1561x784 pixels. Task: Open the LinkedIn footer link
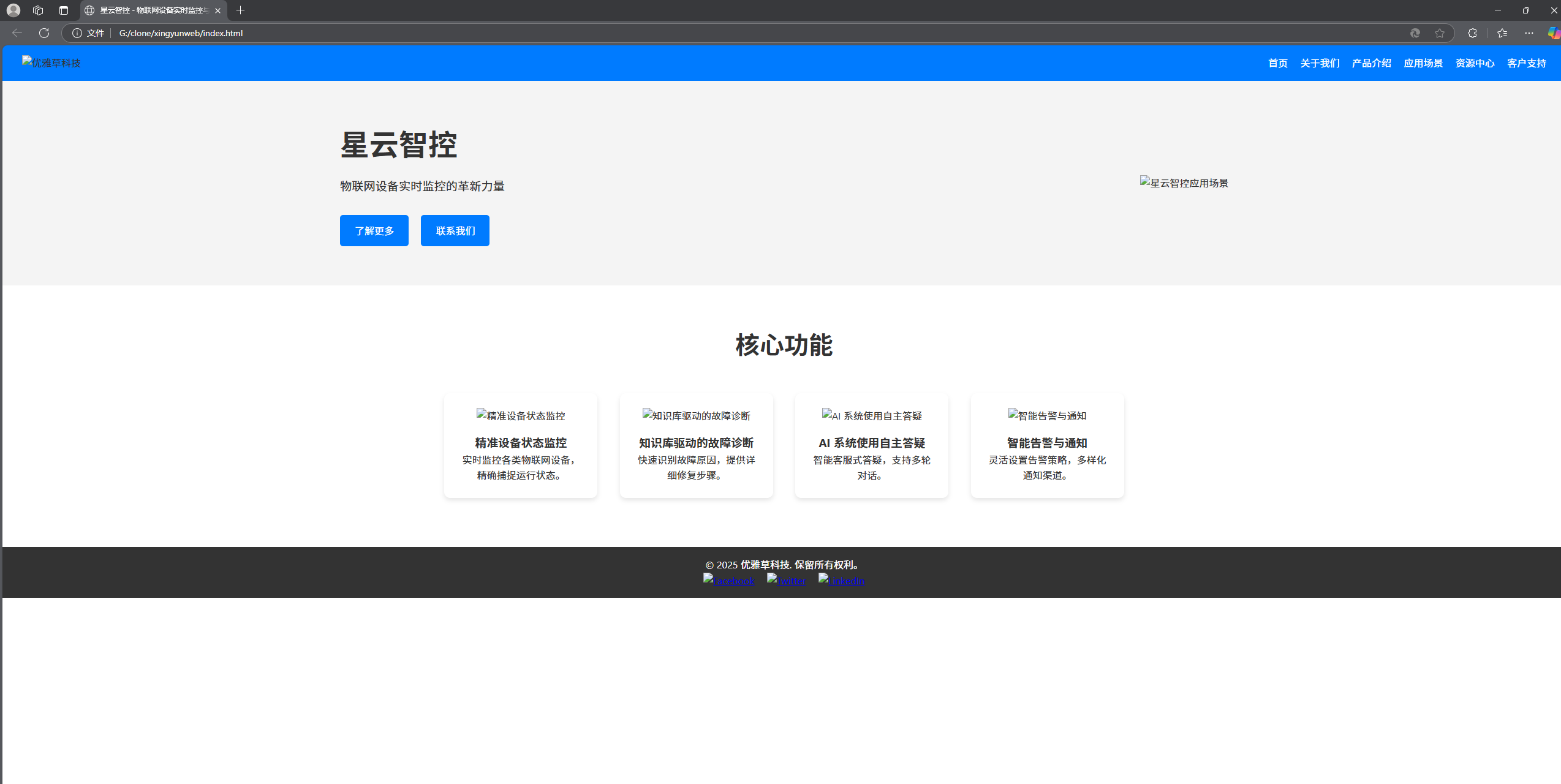[842, 581]
